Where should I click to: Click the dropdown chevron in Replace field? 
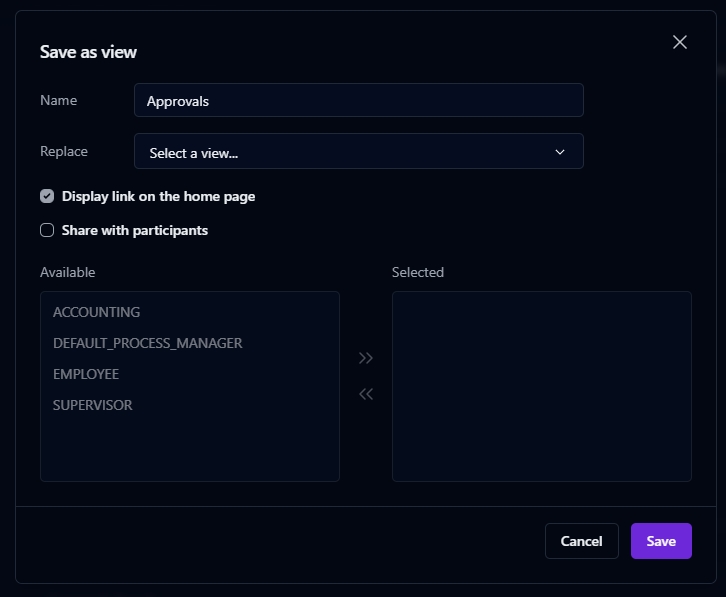[560, 152]
